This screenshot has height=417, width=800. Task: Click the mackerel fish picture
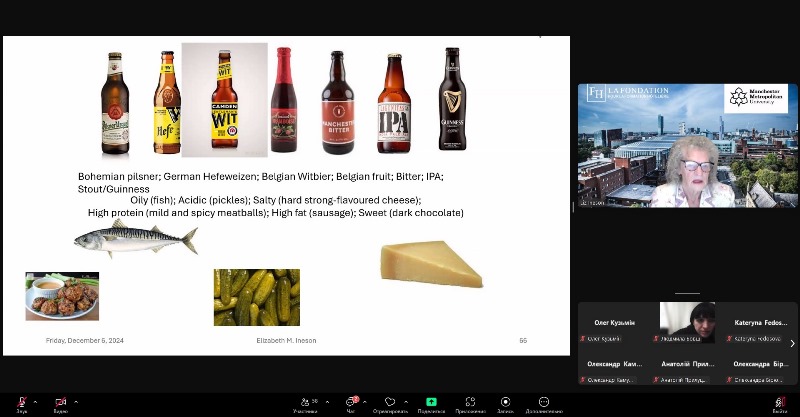click(136, 238)
